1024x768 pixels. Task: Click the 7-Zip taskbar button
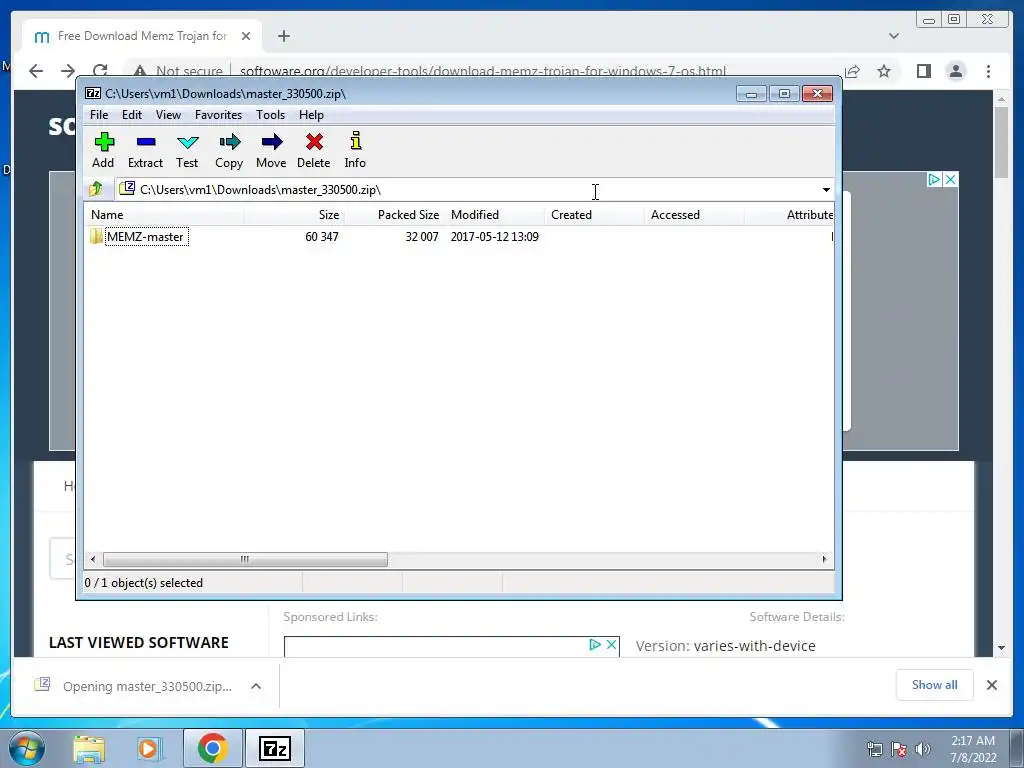coord(275,748)
